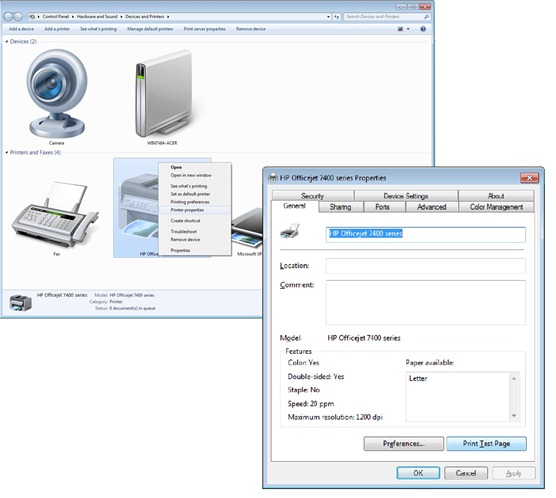Click the printer icon in Properties title bar
556x498 pixels.
(x=272, y=177)
